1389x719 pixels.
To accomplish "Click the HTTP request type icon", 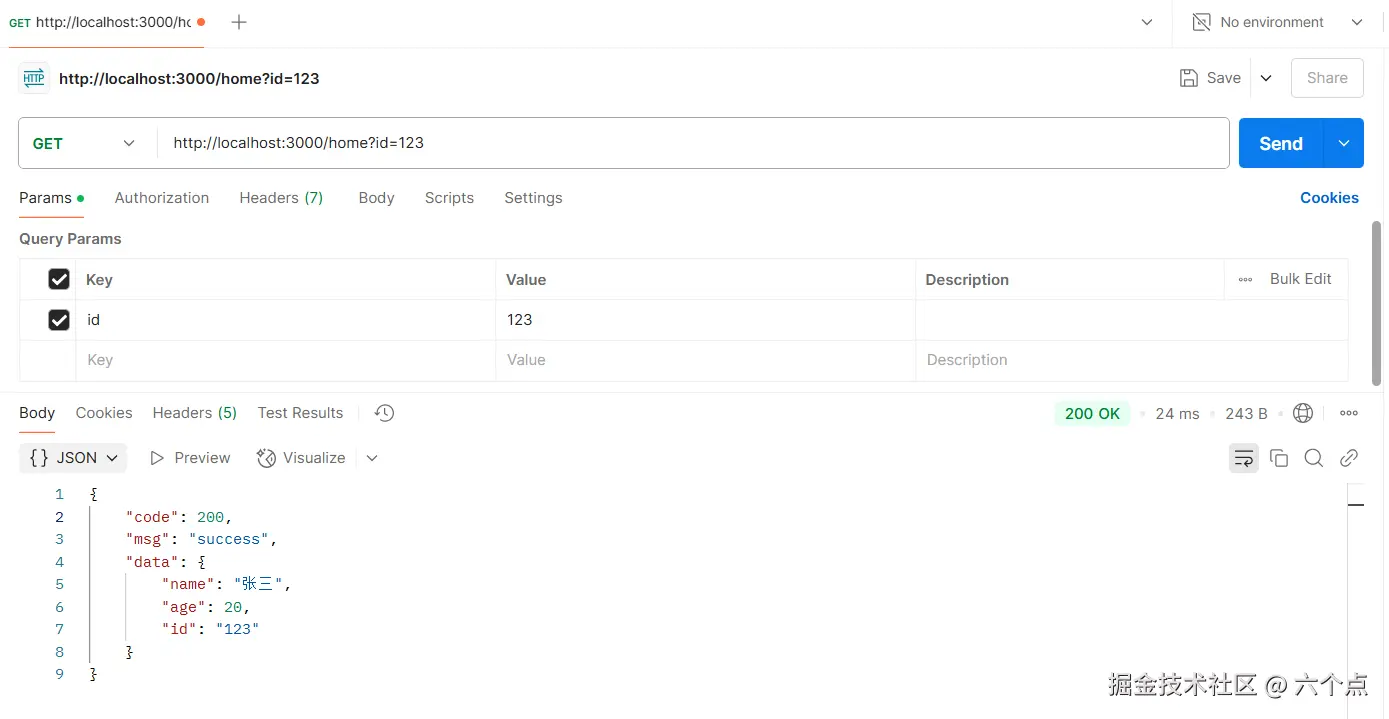I will tap(34, 78).
